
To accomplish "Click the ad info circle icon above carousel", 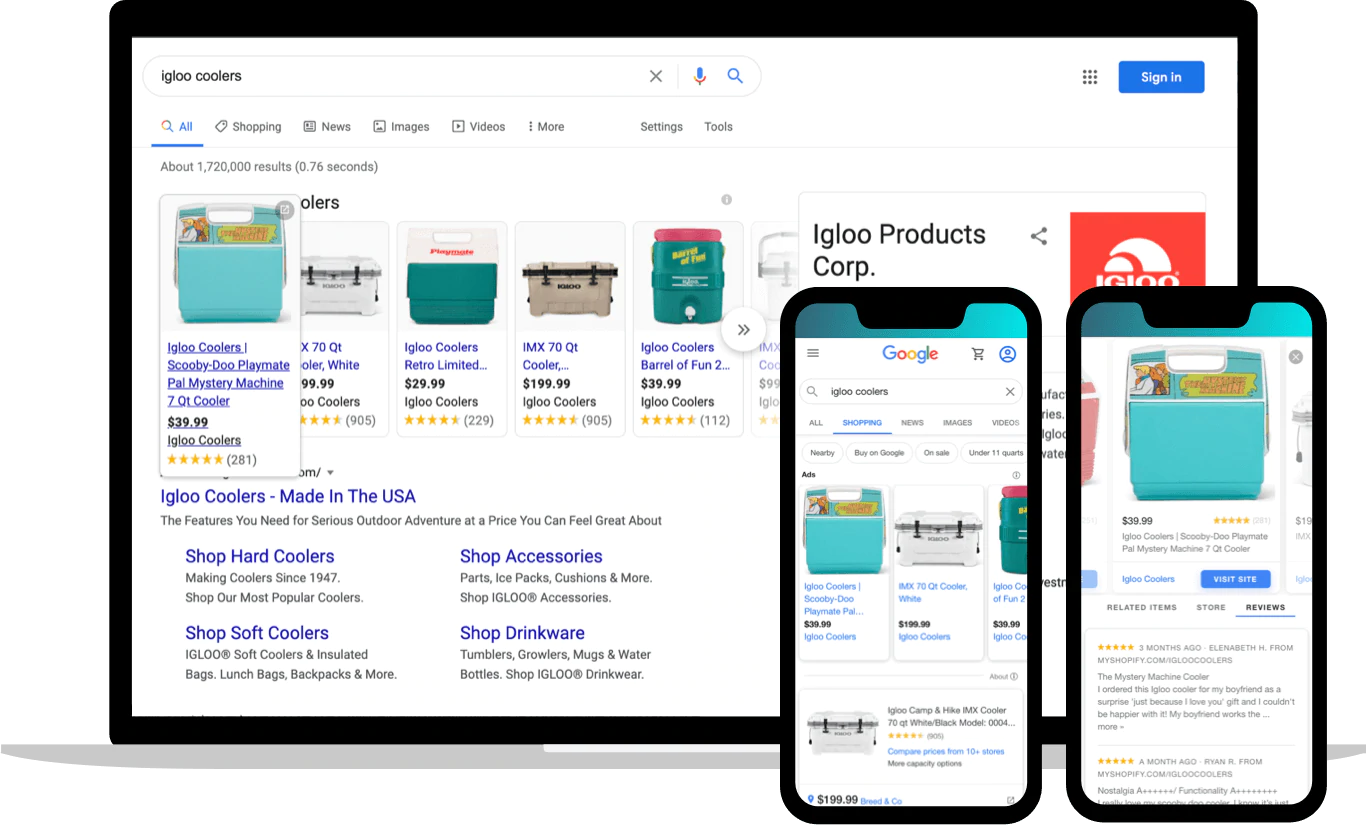I will [x=727, y=200].
